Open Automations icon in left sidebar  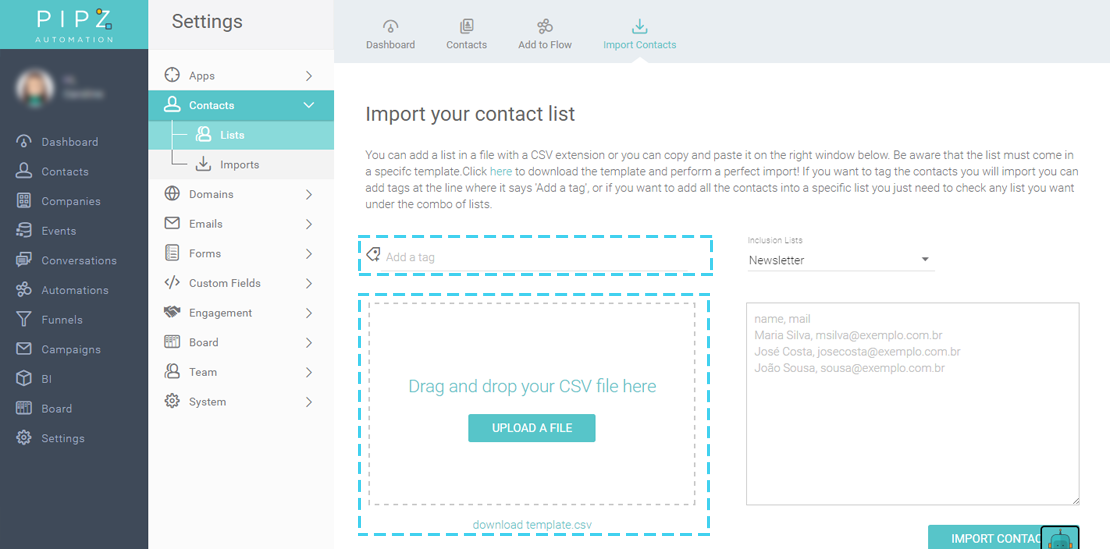point(24,290)
